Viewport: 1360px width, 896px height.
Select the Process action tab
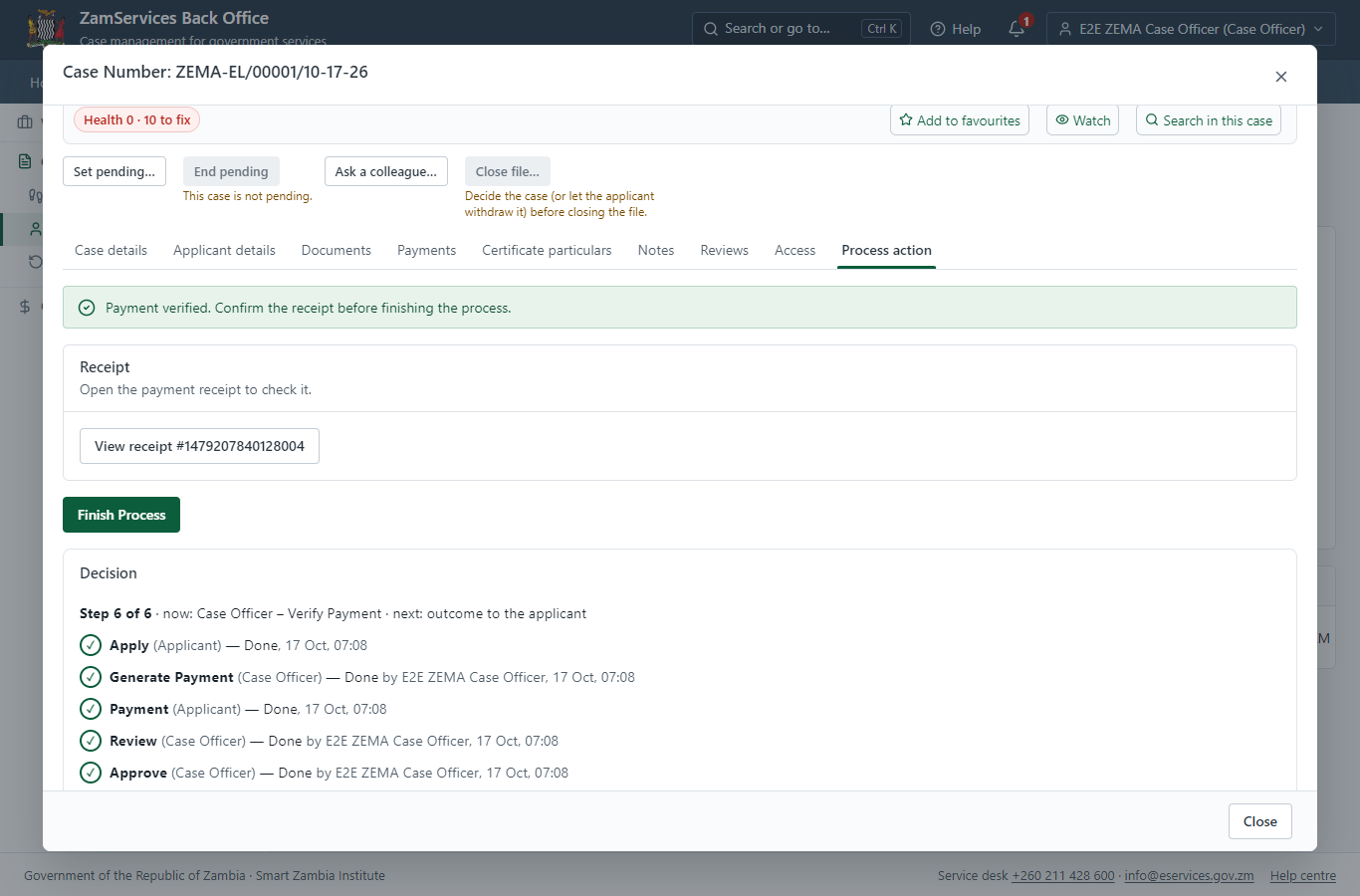886,250
